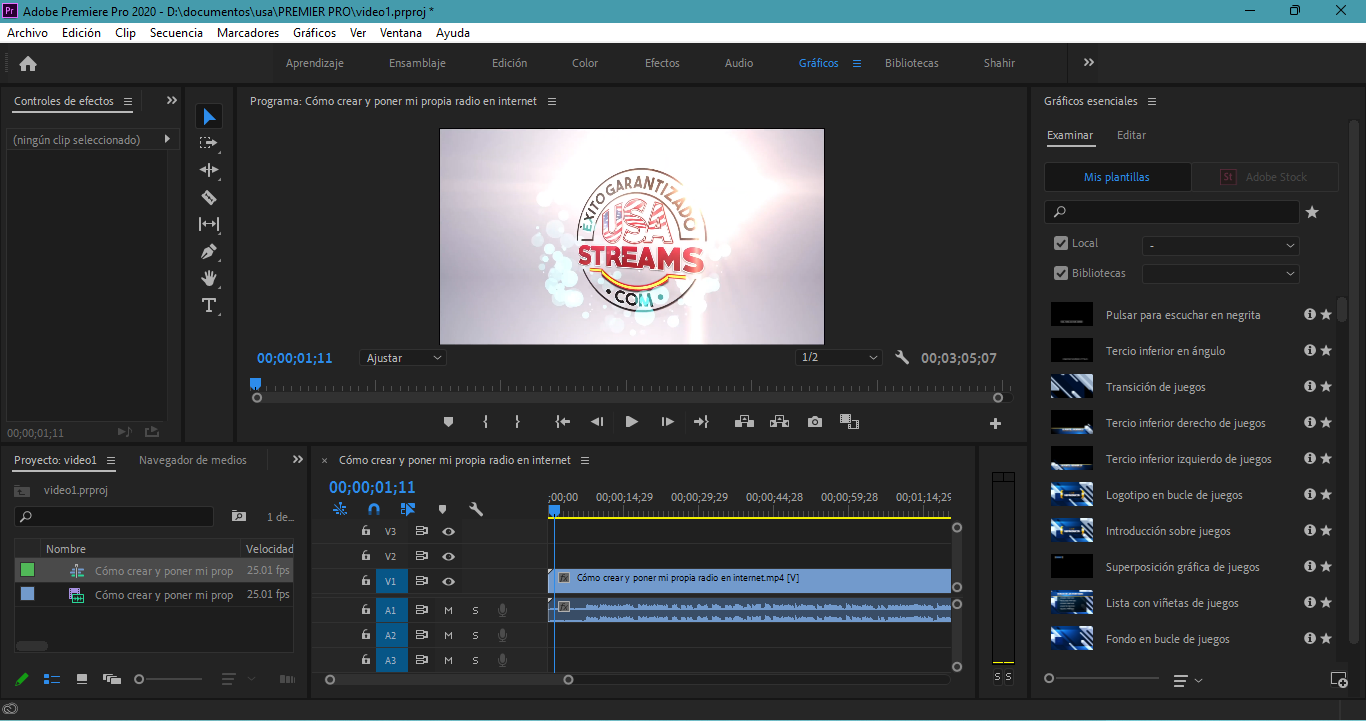Click the Extract button
The width and height of the screenshot is (1366, 721).
tap(779, 422)
